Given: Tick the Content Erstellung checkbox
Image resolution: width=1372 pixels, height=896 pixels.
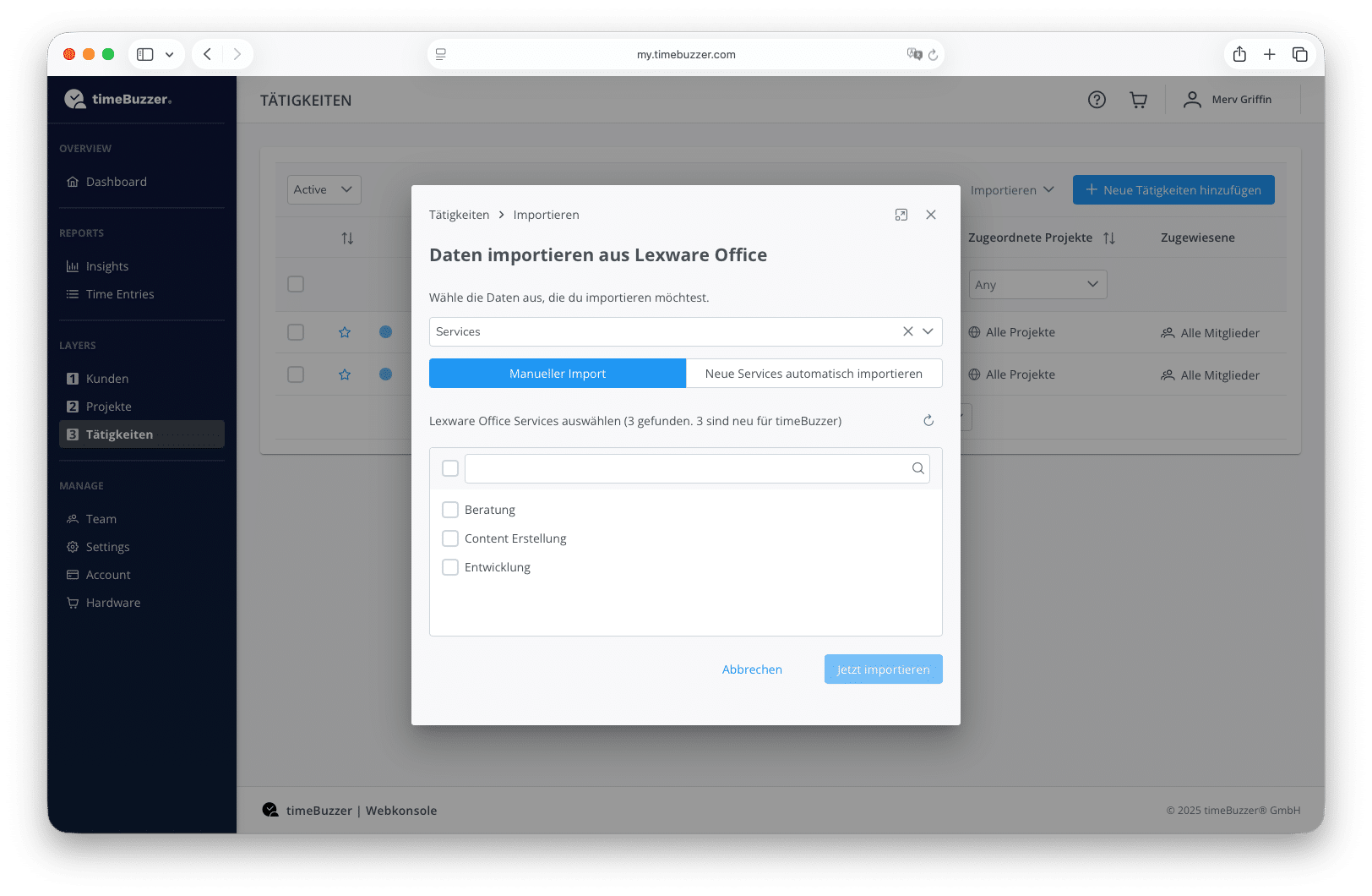Looking at the screenshot, I should point(450,538).
